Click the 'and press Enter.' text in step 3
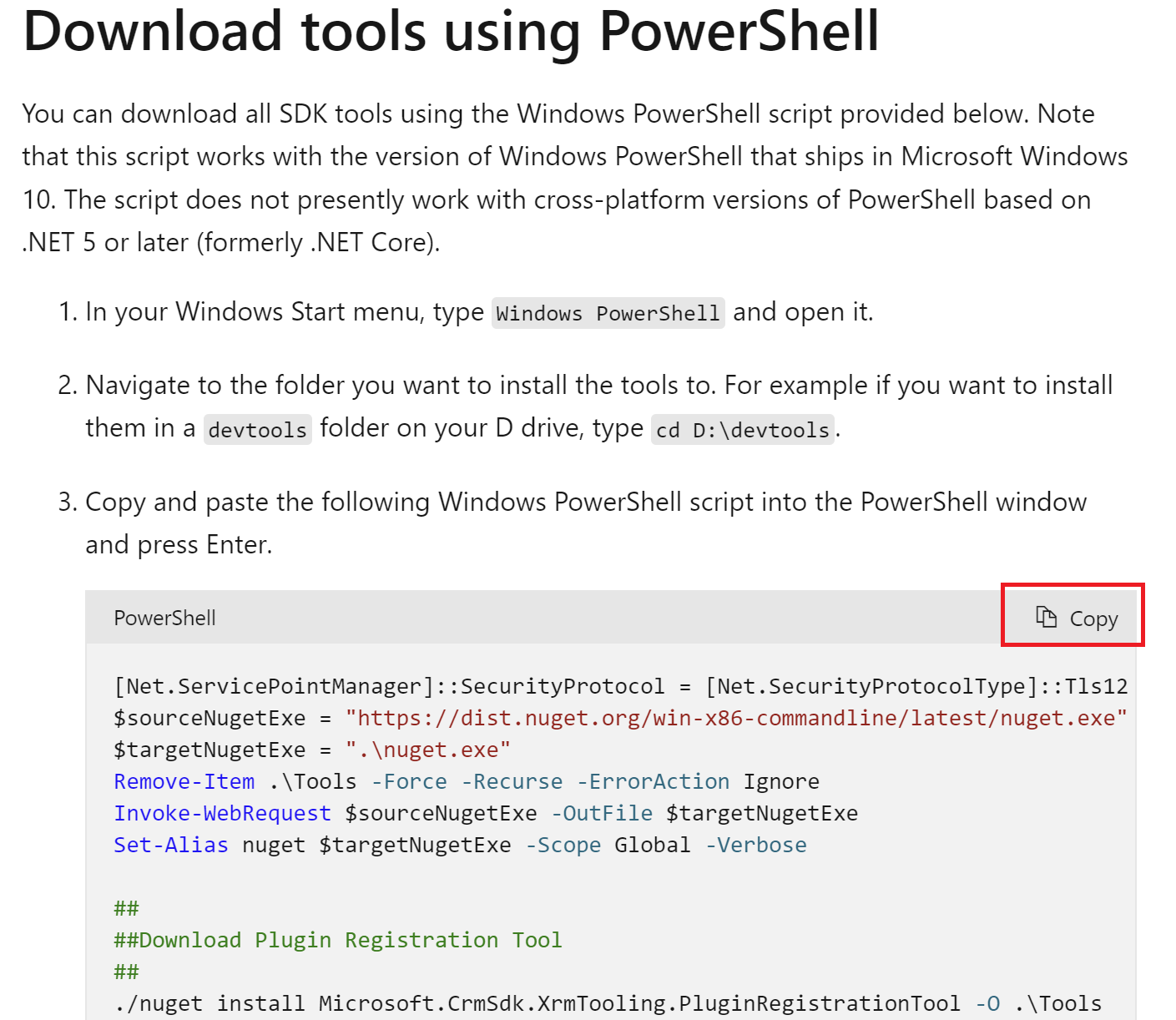This screenshot has width=1176, height=1020. click(x=179, y=544)
